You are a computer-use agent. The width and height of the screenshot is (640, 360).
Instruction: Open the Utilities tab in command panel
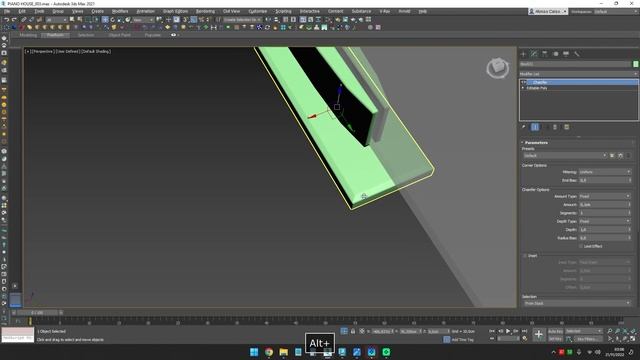(576, 54)
